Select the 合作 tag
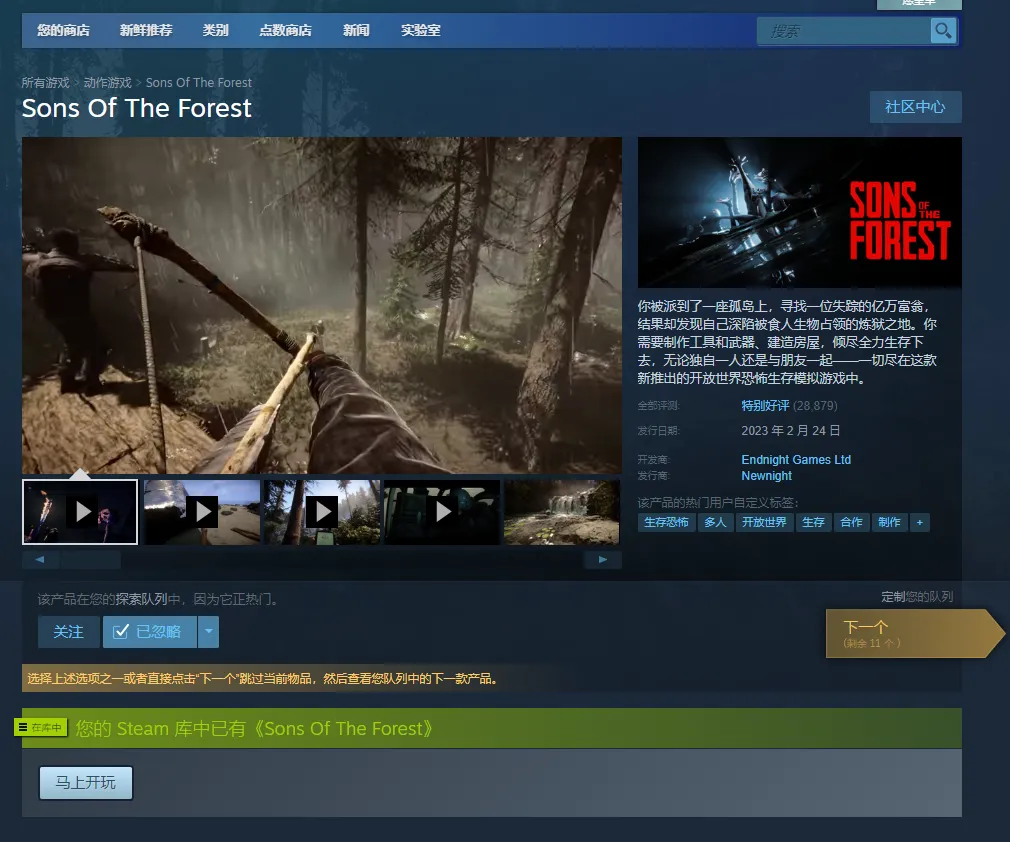1010x842 pixels. pyautogui.click(x=852, y=522)
